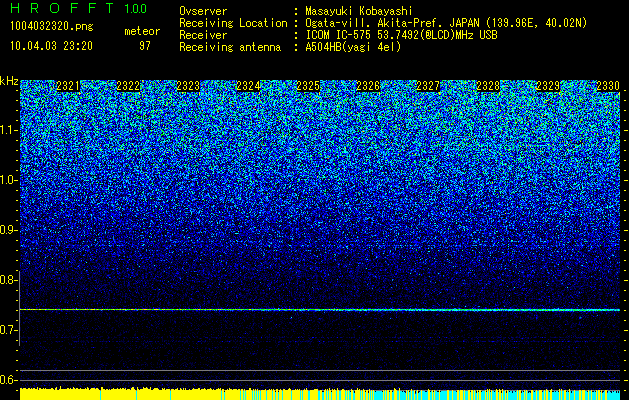Screen dimensions: 629x400
Task: Click the observer name Masayuki Kobayashi
Action: (x=358, y=11)
